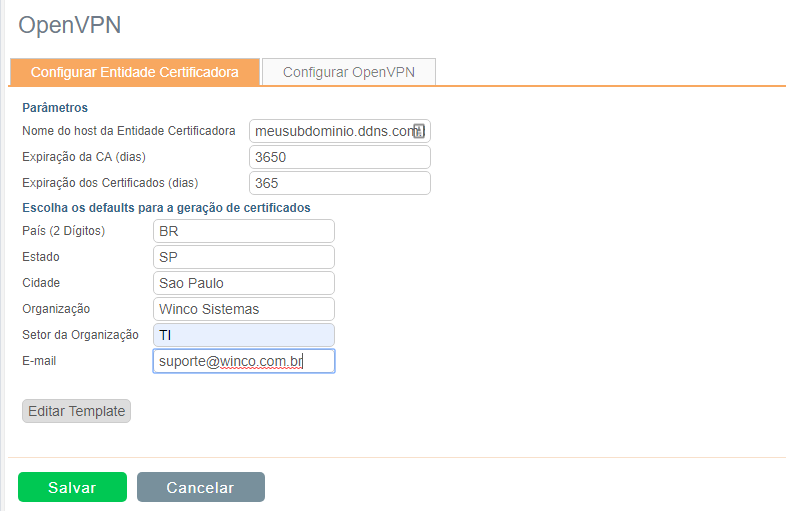Save settings with the Salvar button
This screenshot has height=511, width=786.
click(x=72, y=487)
